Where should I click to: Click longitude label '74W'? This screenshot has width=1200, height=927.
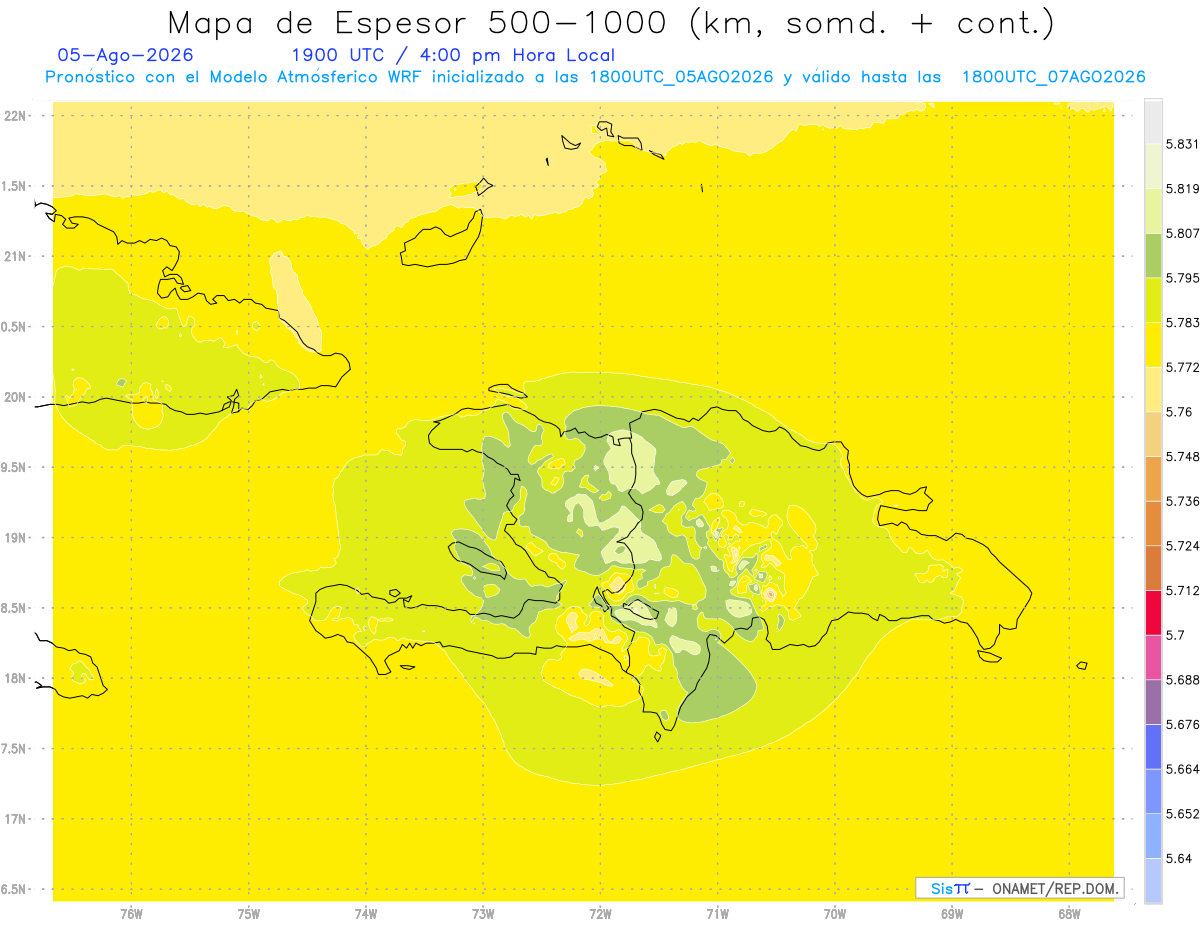pos(366,913)
